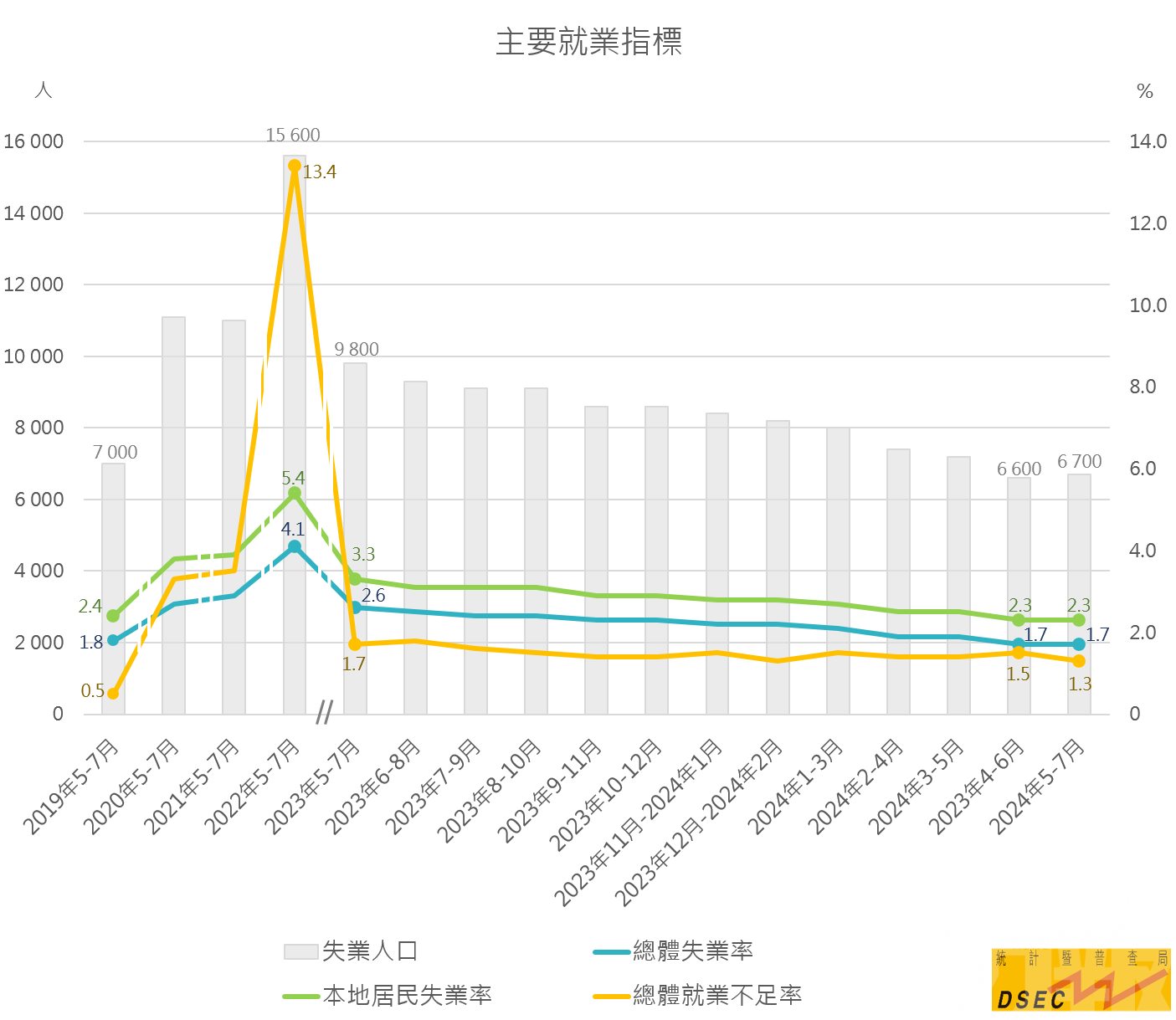
Task: Click the 2021年5-7月 axis label
Action: coord(191,788)
